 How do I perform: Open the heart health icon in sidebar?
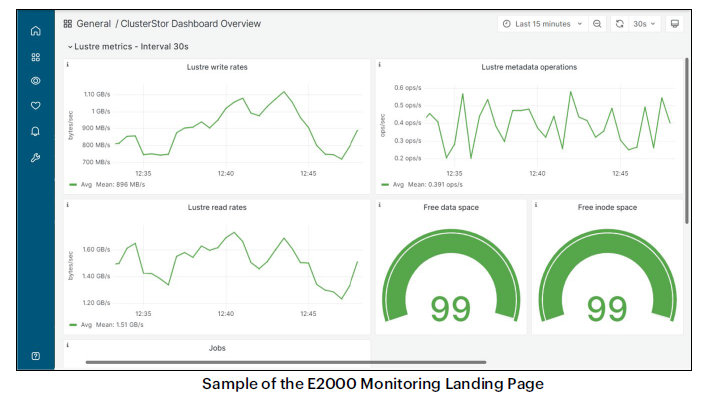pos(36,105)
